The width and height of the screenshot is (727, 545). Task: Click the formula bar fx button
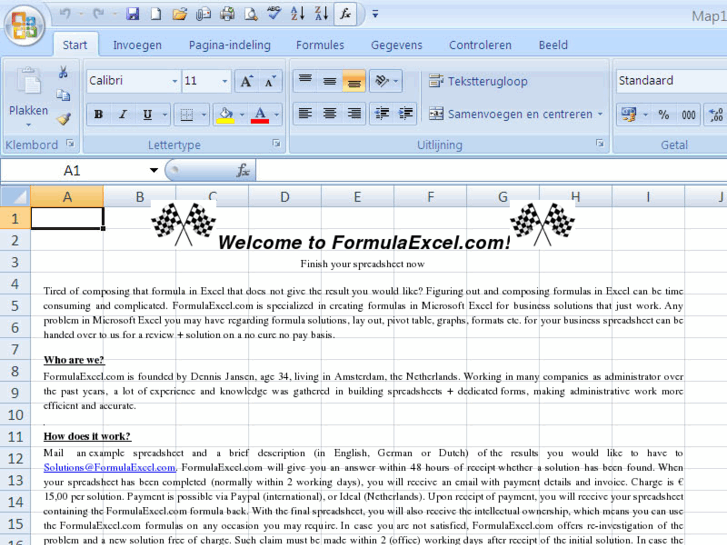pyautogui.click(x=243, y=170)
